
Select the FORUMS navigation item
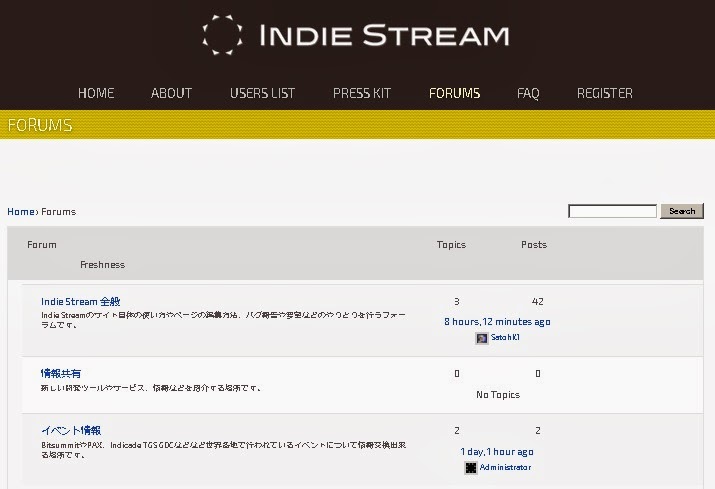454,93
